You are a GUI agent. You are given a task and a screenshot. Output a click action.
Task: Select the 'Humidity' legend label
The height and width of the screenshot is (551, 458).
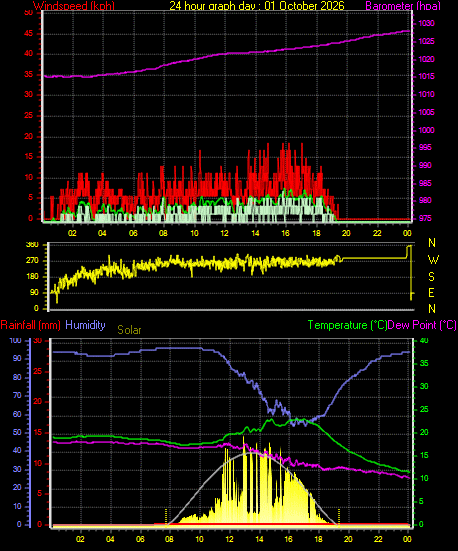click(85, 325)
